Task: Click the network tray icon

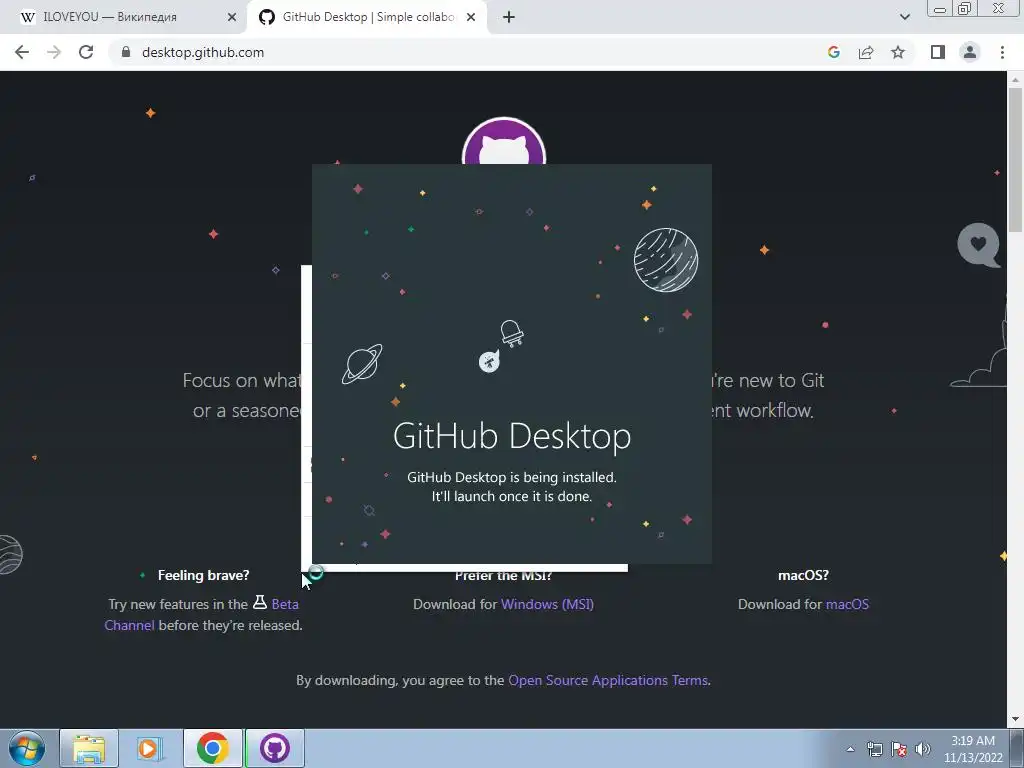Action: point(874,749)
